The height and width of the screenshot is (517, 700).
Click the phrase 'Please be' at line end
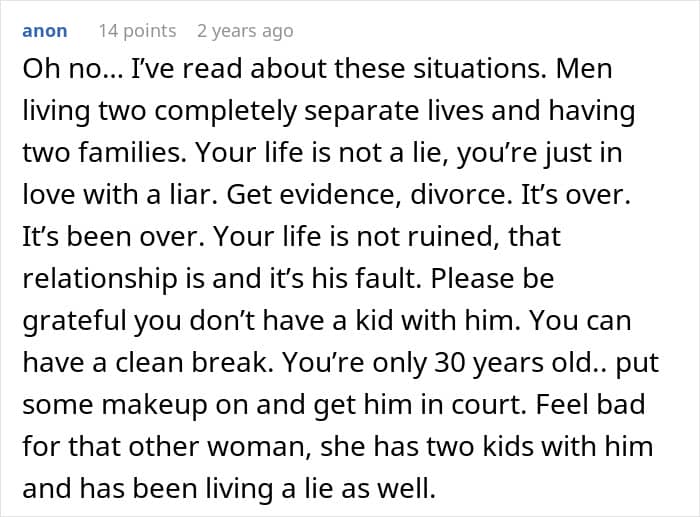492,278
